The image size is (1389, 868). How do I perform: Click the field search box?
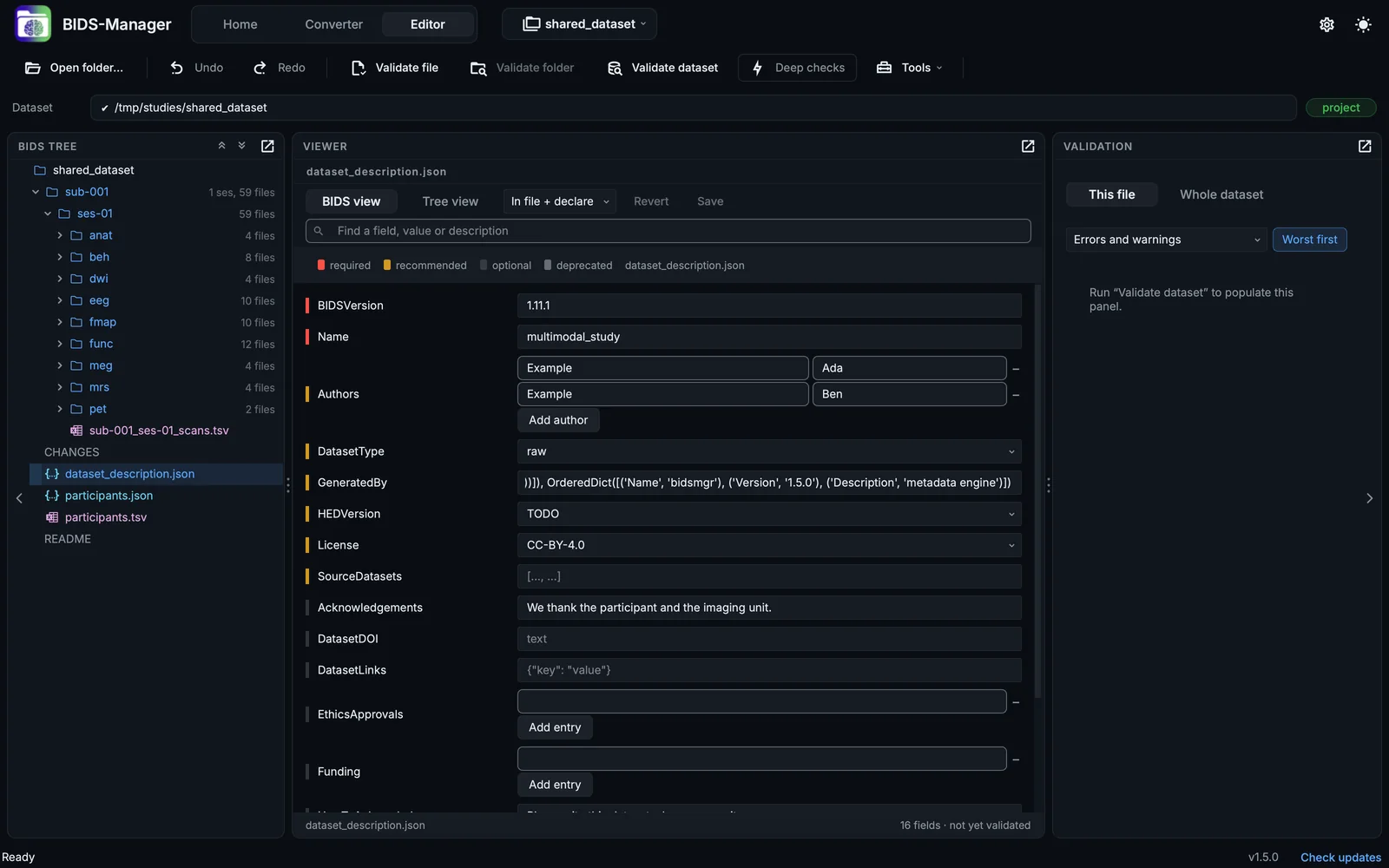[x=668, y=231]
